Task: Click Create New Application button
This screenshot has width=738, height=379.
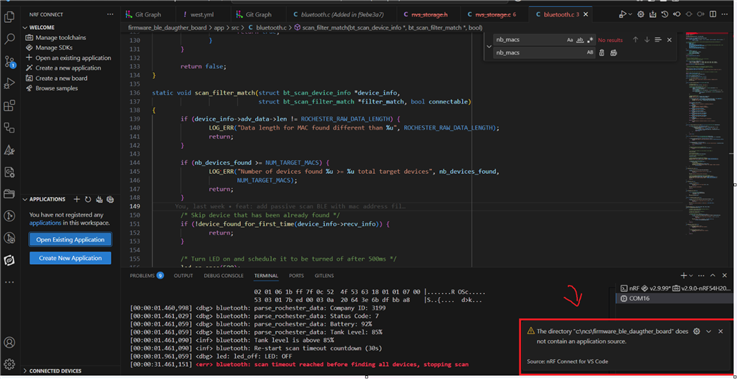Action: tap(70, 258)
